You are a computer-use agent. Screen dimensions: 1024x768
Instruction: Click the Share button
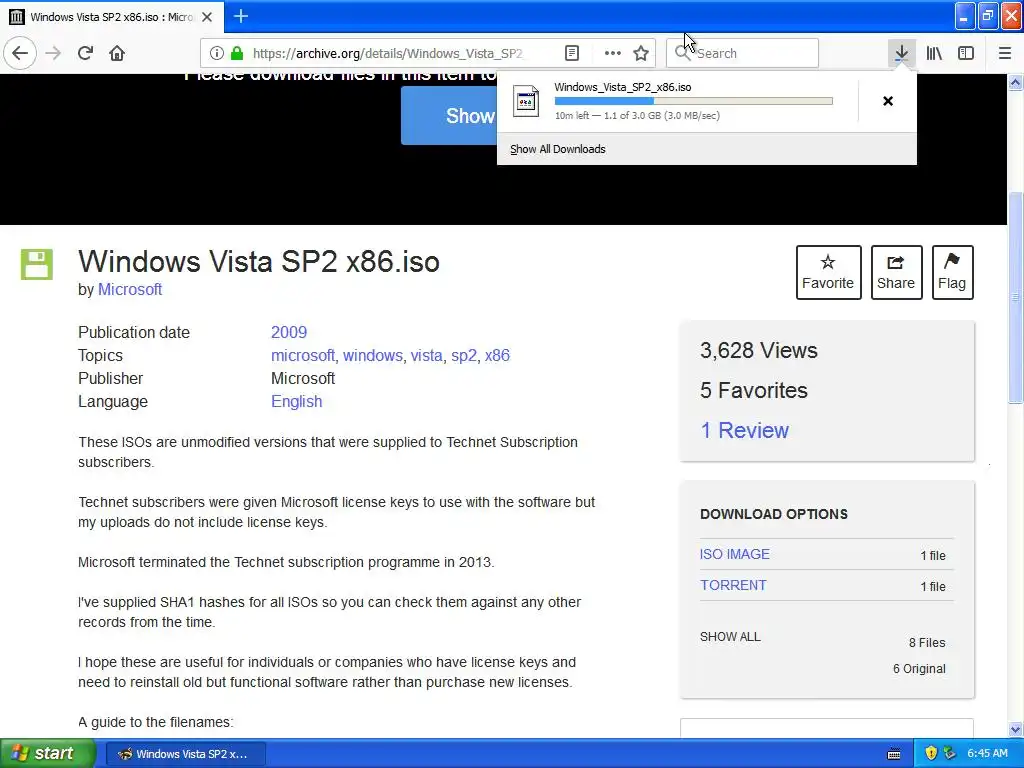896,272
